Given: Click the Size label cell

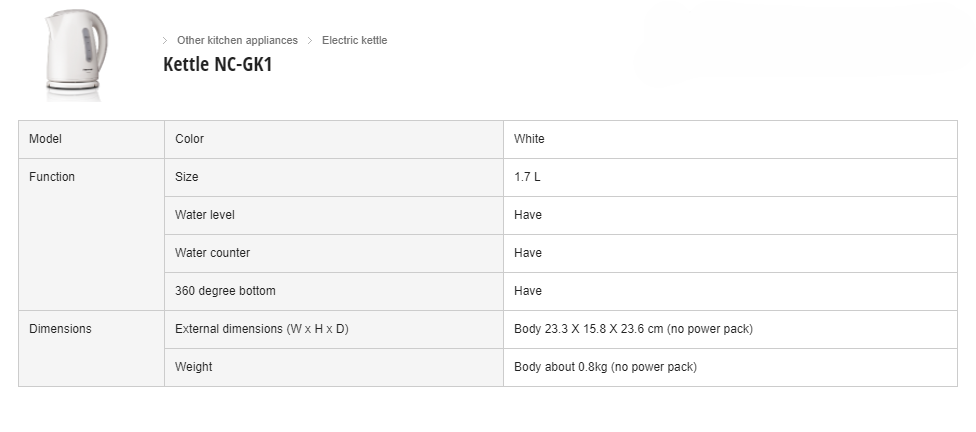Looking at the screenshot, I should coord(334,177).
